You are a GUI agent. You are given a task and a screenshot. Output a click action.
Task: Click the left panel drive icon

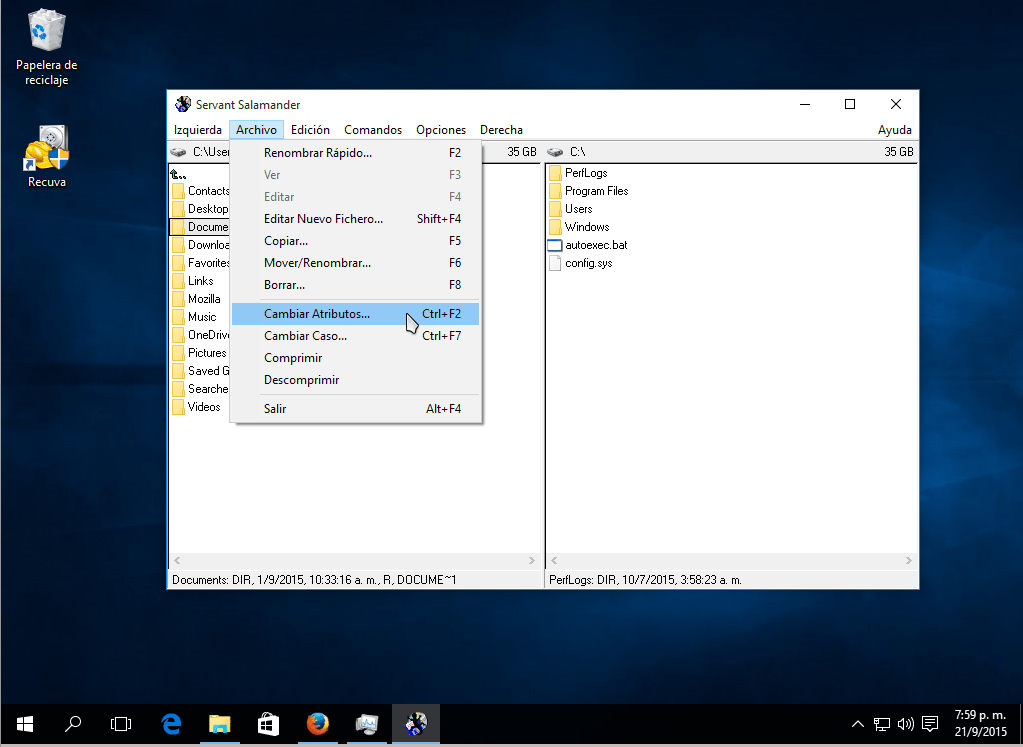178,152
